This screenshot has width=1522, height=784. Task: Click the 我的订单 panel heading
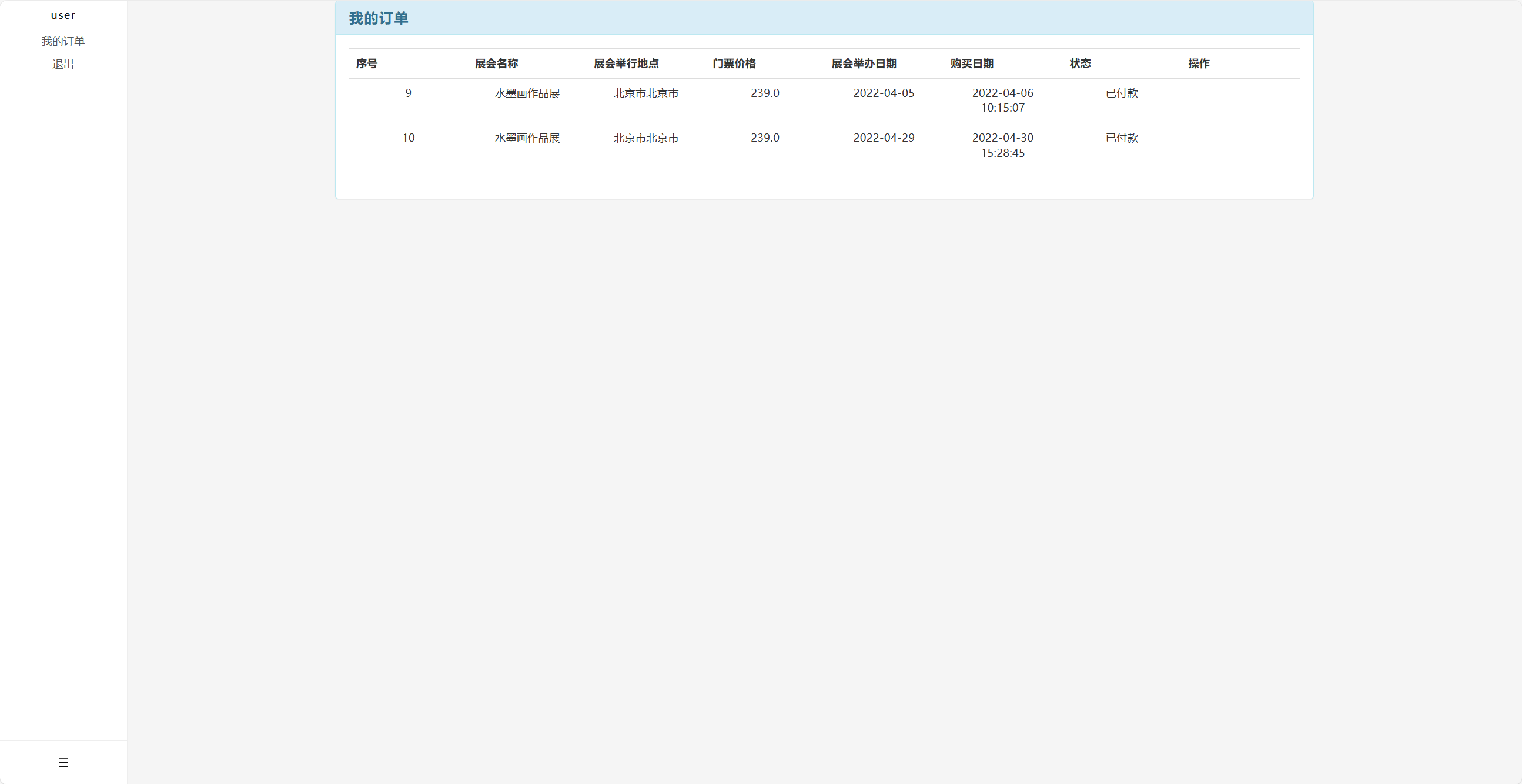click(x=379, y=18)
